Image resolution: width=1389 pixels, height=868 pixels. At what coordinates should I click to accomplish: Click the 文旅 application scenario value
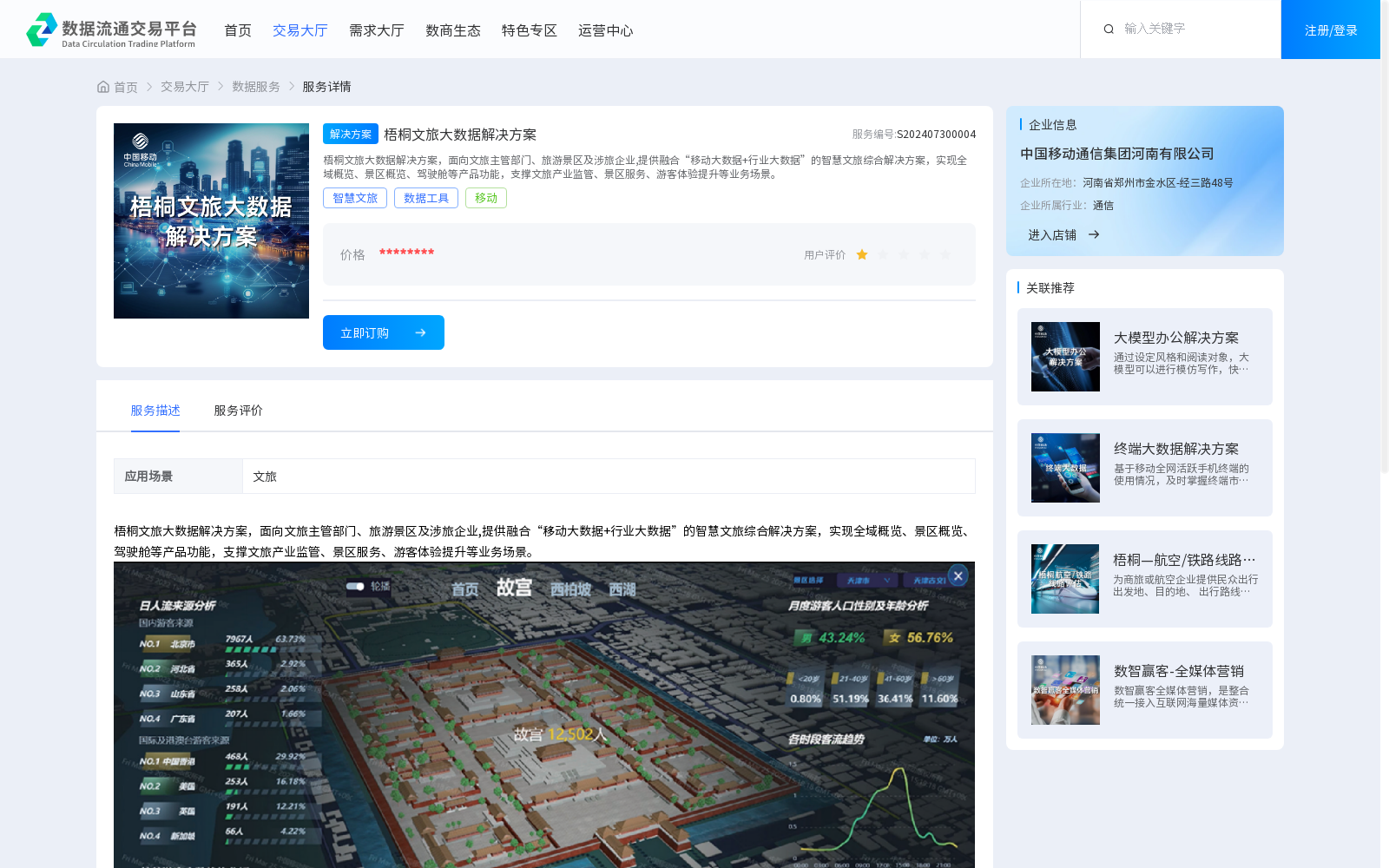click(x=265, y=477)
